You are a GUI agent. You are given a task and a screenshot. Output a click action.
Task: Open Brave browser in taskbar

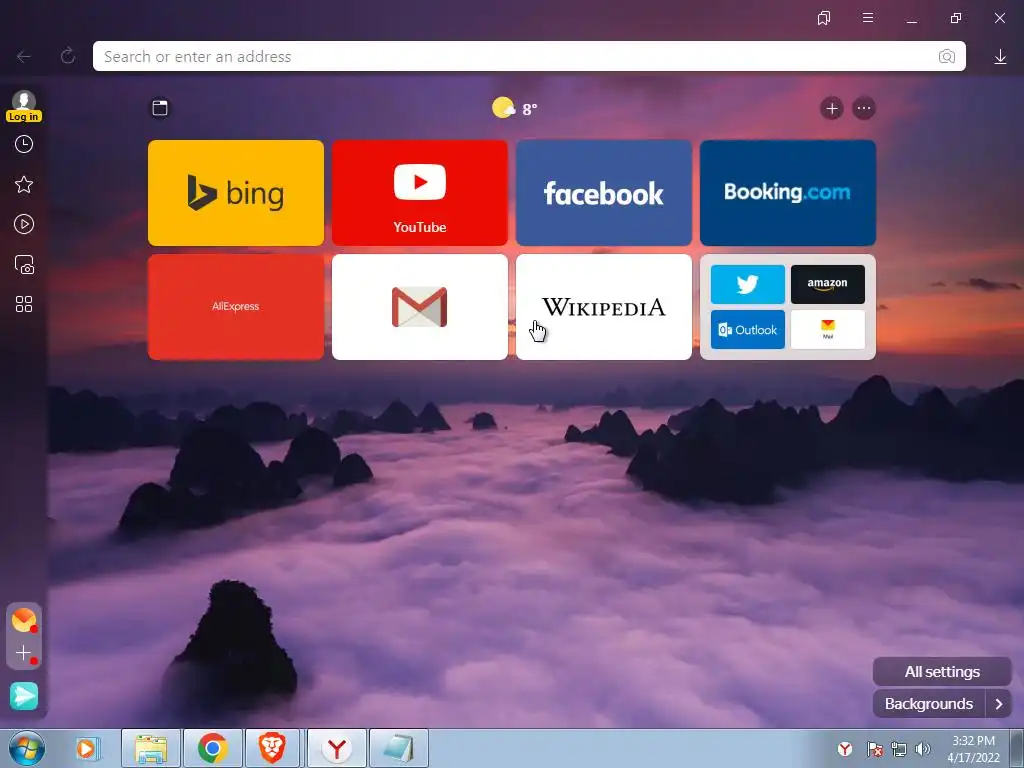[x=272, y=748]
